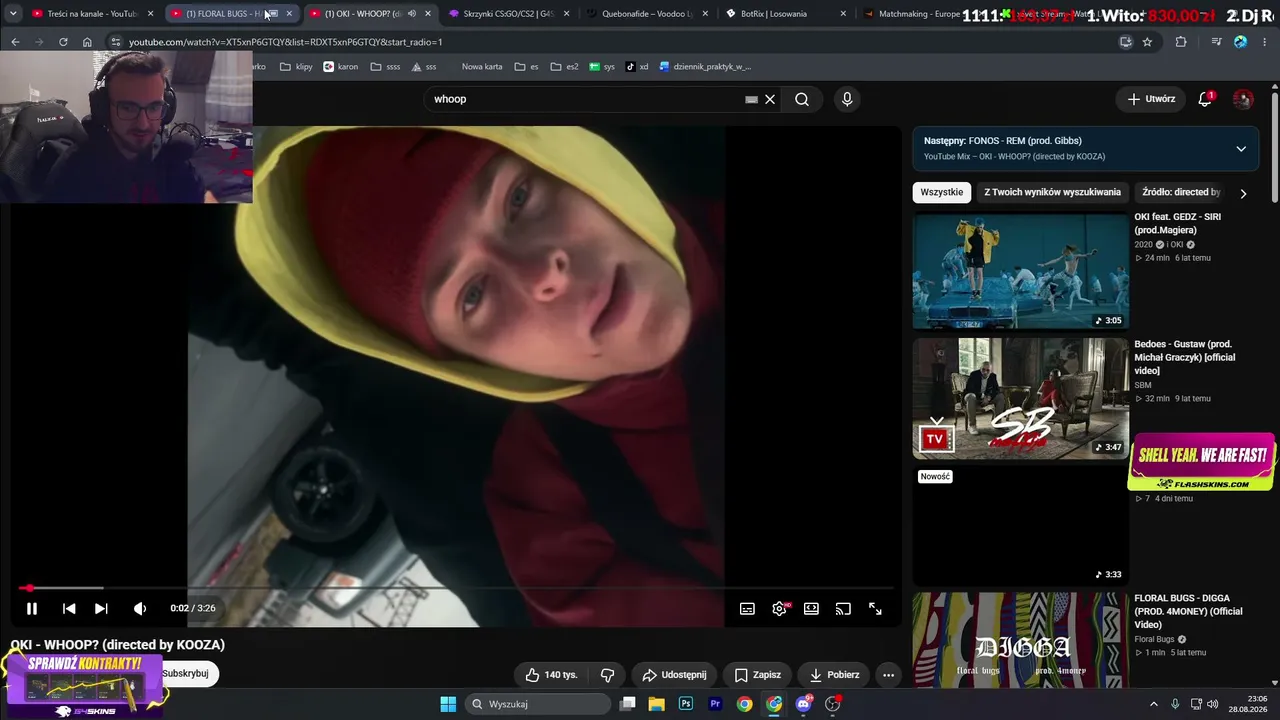Share the video with Udostępnij
This screenshot has height=720, width=1280.
click(x=674, y=675)
